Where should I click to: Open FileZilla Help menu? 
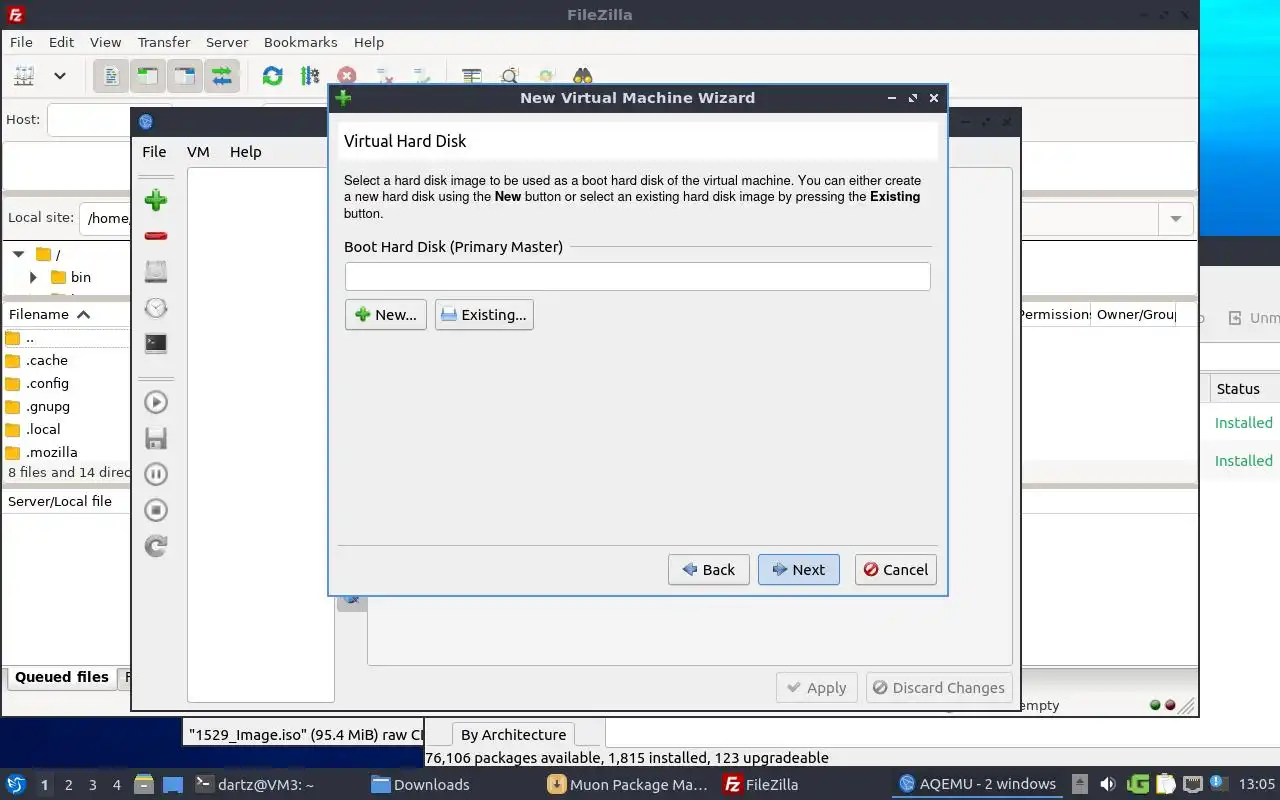click(x=369, y=42)
